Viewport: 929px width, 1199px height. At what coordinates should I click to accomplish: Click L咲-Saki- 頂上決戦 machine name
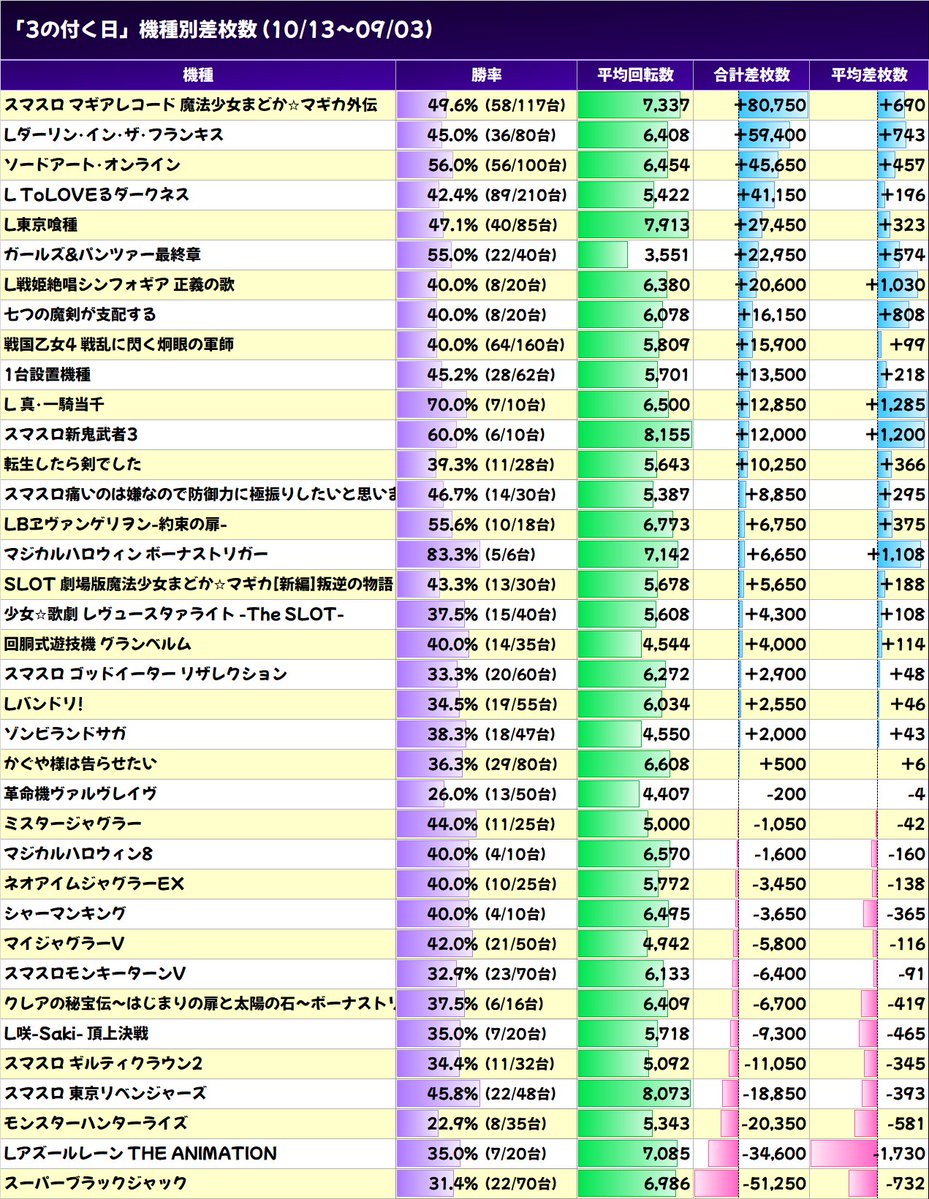76,1034
